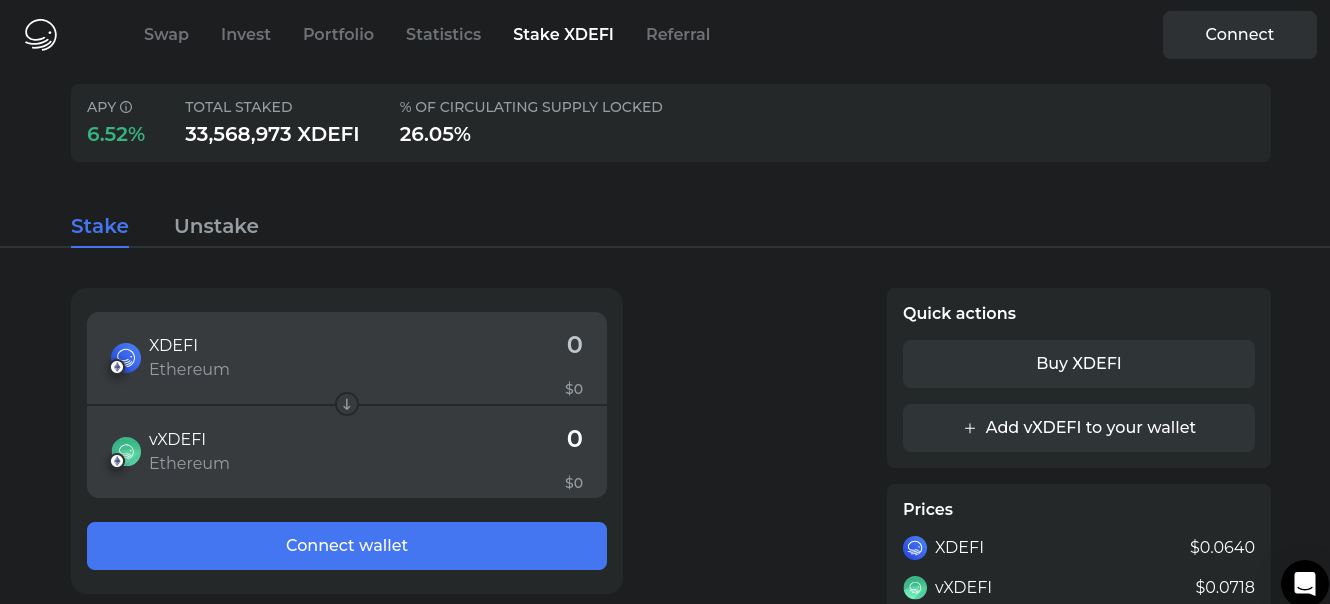
Task: Go to the Referral page
Action: click(x=678, y=34)
